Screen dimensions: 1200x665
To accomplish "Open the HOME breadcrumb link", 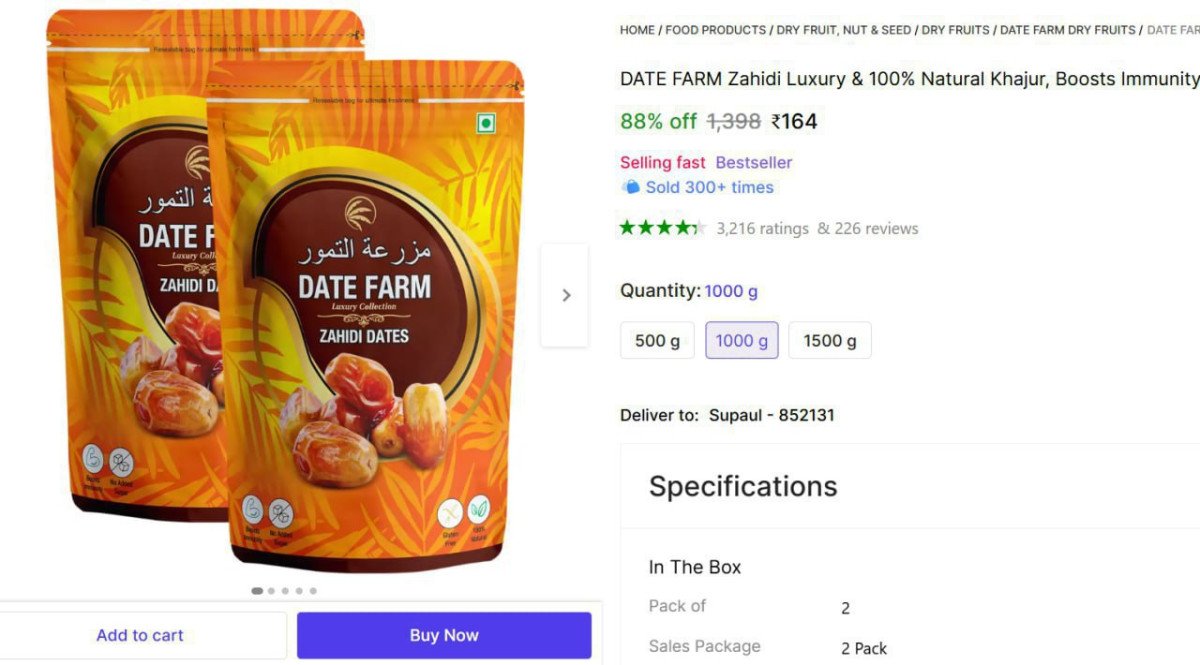I will tap(637, 30).
